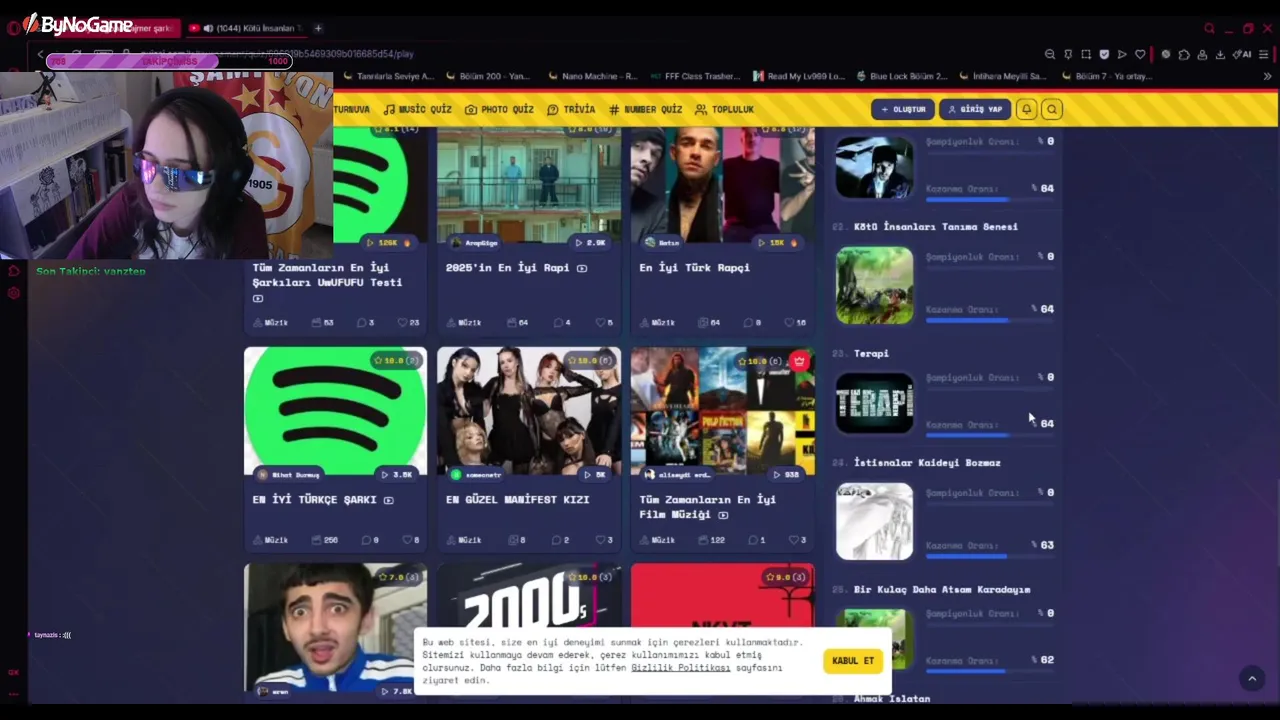Image resolution: width=1280 pixels, height=720 pixels.
Task: Click the browser account profile icon
Action: click(x=1202, y=54)
